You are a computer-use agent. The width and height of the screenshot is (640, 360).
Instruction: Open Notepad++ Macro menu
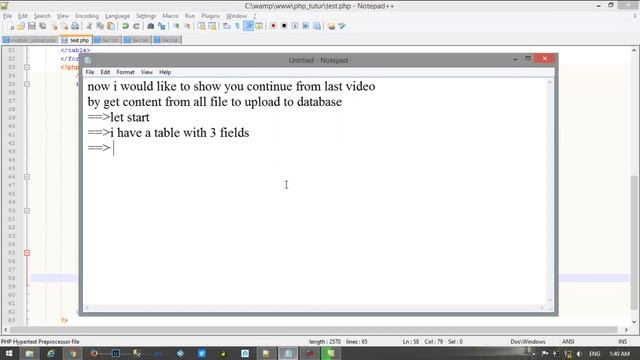[170, 16]
